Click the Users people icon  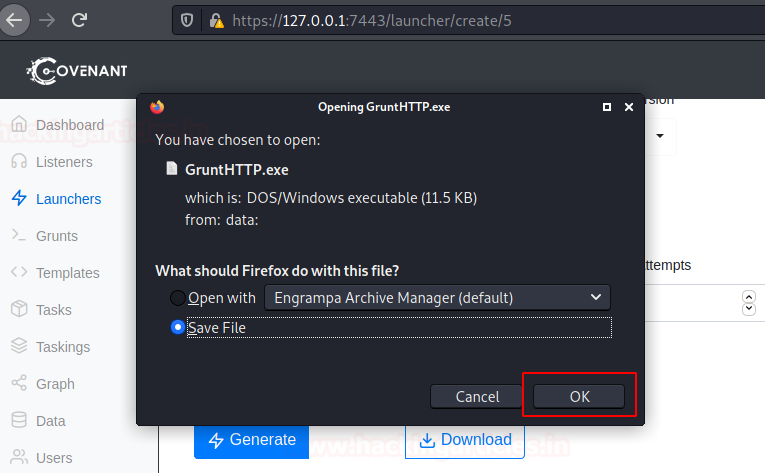point(19,457)
